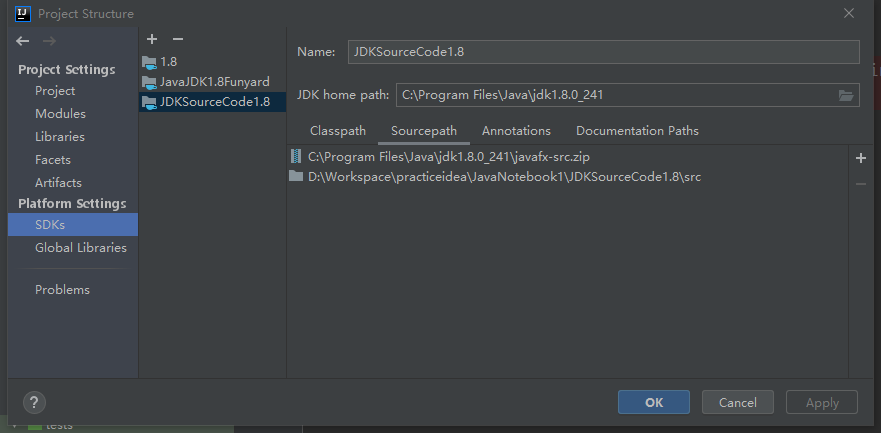Click the Project Settings heading
Viewport: 881px width, 433px height.
tap(67, 70)
